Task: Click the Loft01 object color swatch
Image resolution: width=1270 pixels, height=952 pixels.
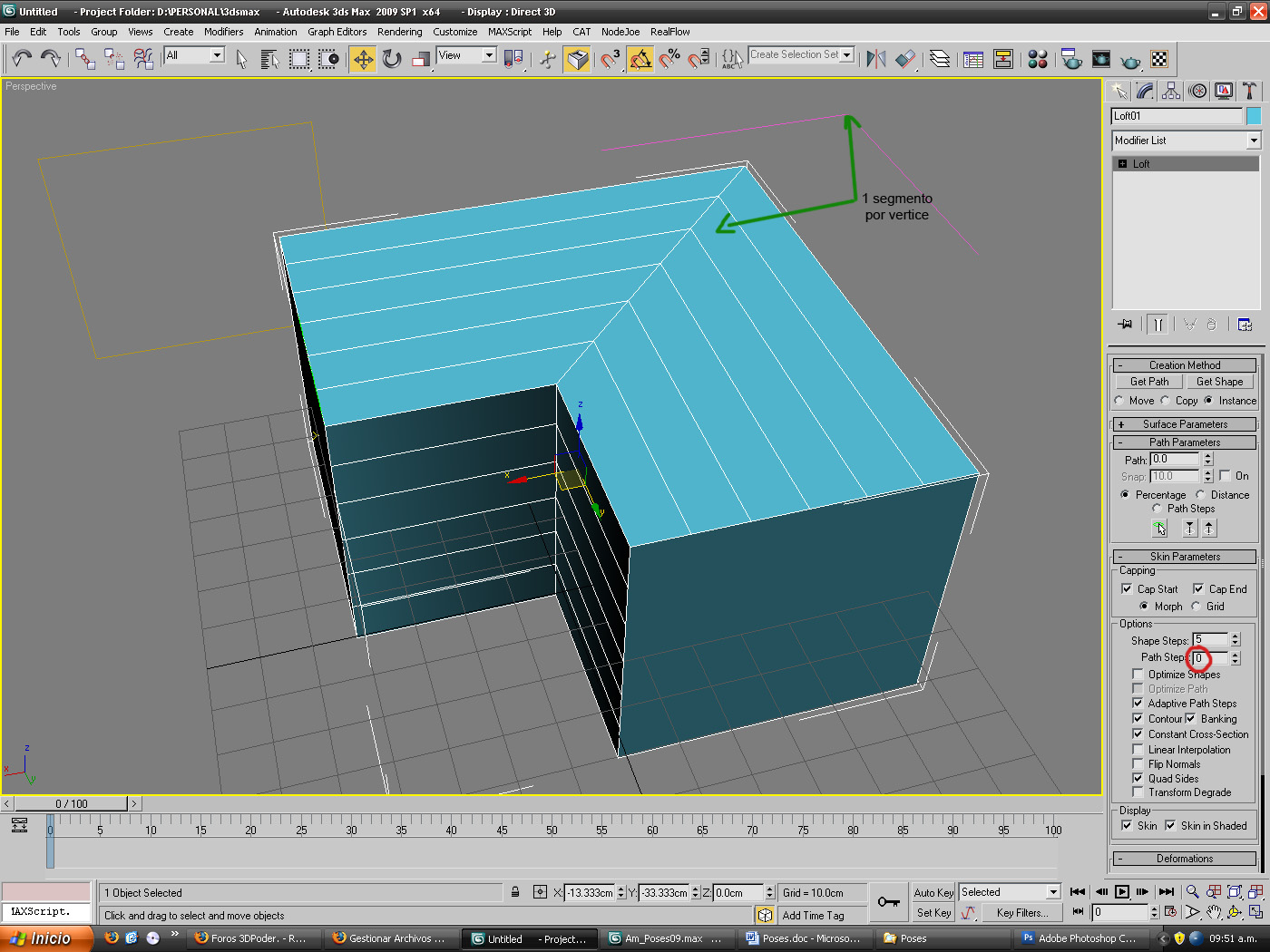Action: [x=1254, y=116]
